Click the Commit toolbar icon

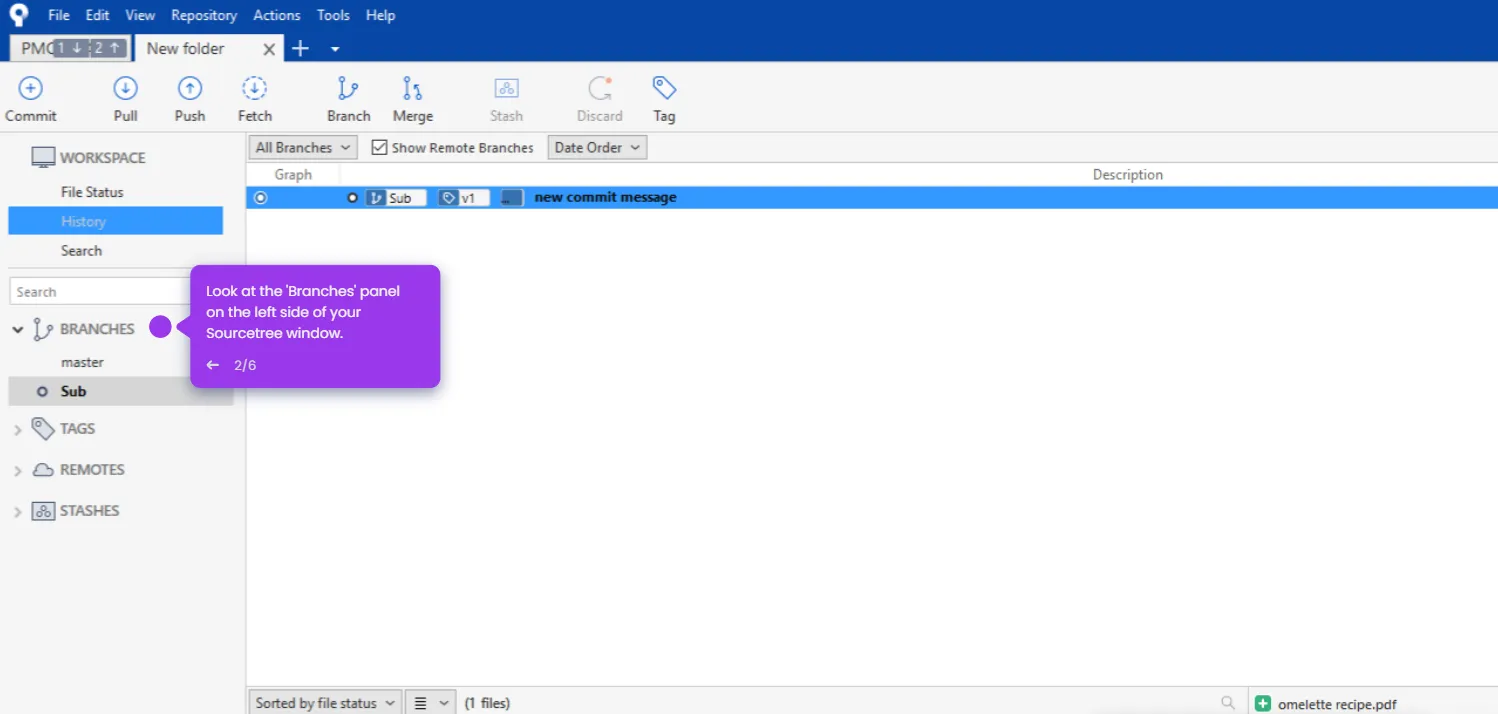click(31, 88)
